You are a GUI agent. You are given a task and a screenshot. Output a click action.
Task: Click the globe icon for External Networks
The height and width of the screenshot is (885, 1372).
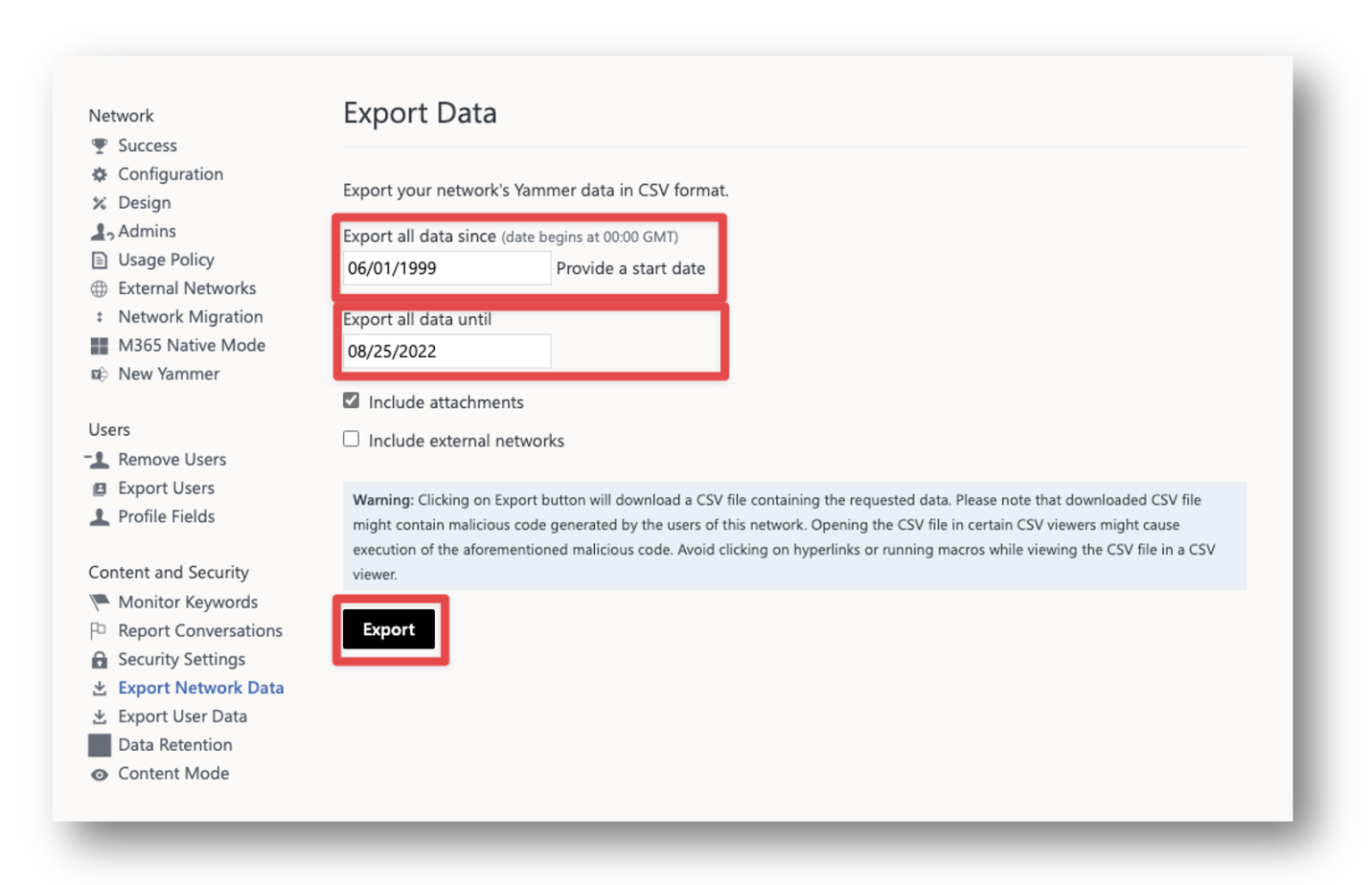pos(99,288)
